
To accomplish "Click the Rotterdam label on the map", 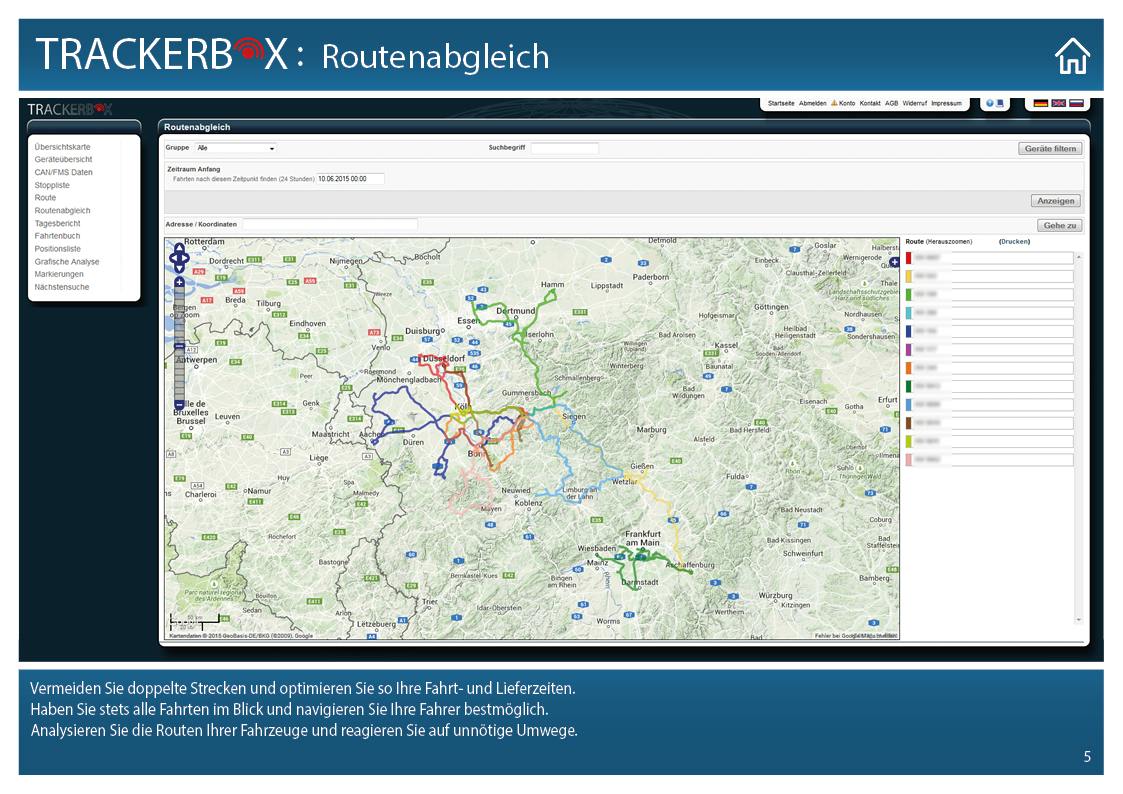I will click(205, 242).
